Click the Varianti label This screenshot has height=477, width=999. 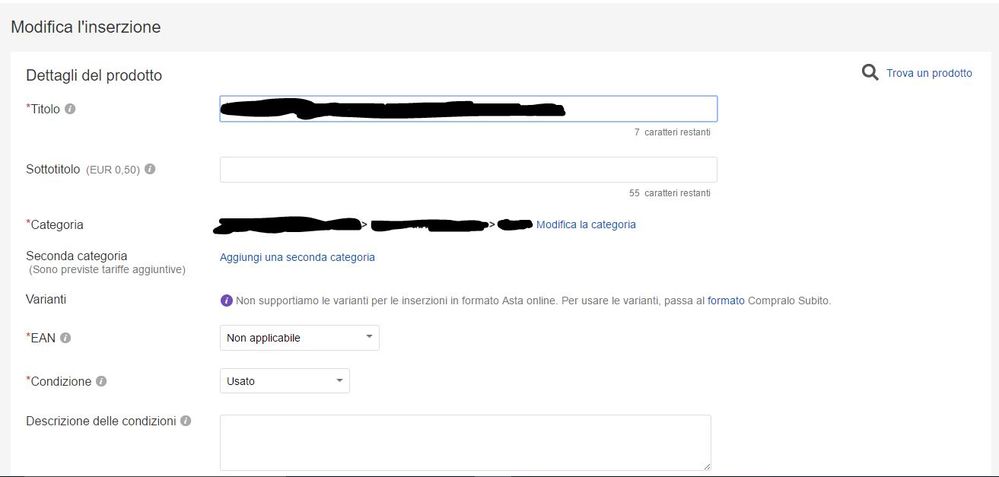pyautogui.click(x=46, y=299)
